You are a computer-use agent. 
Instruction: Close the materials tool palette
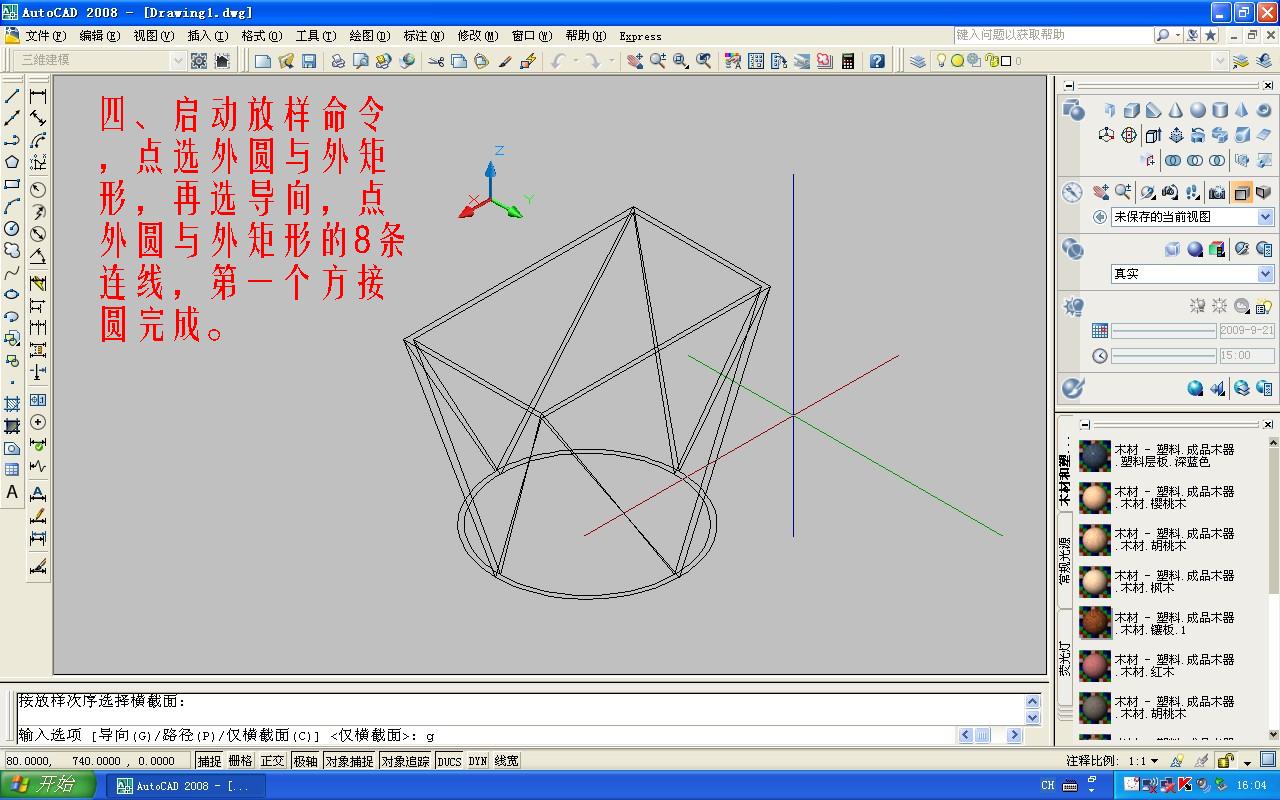(1268, 424)
